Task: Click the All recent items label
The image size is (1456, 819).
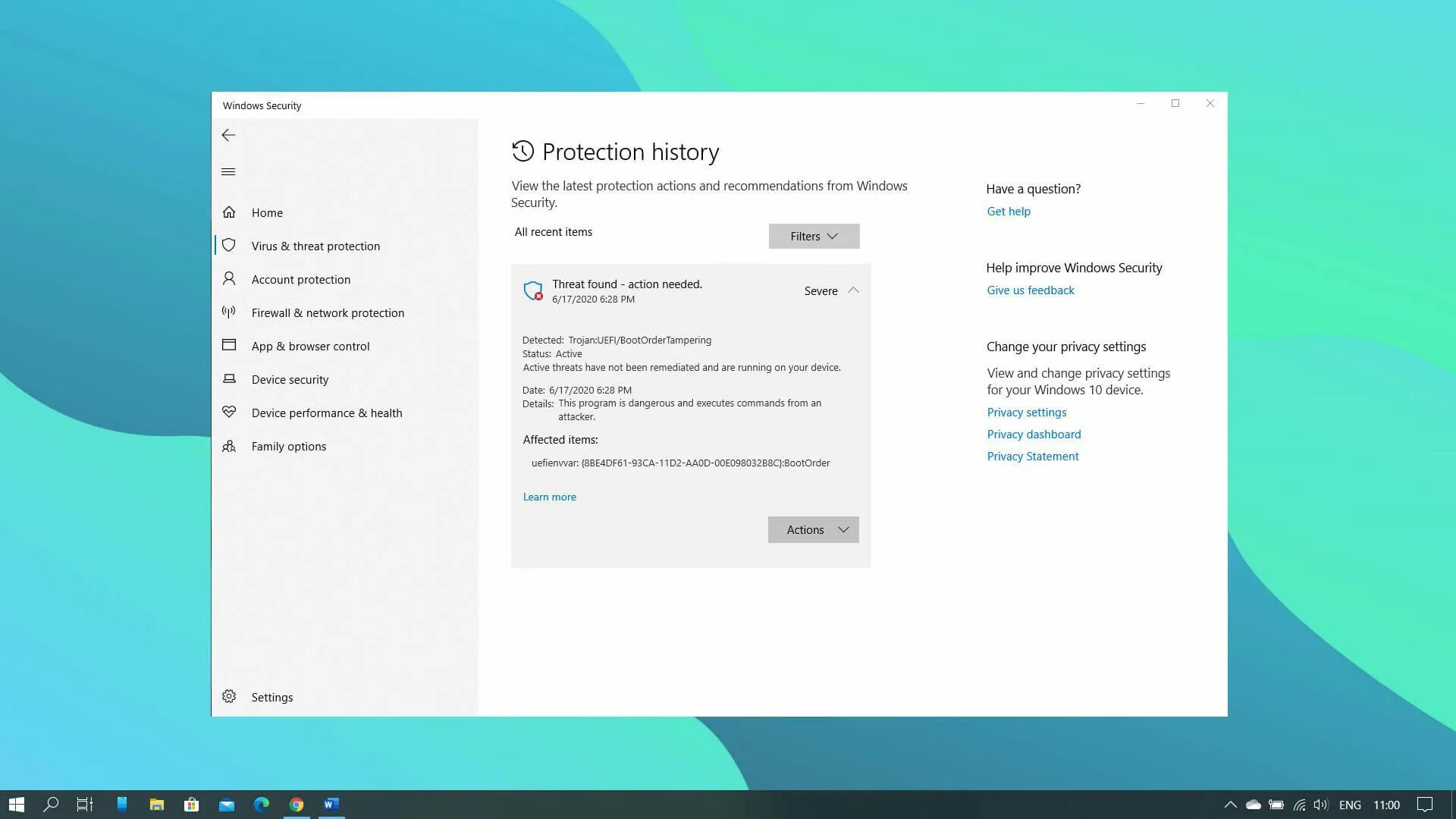Action: [553, 231]
